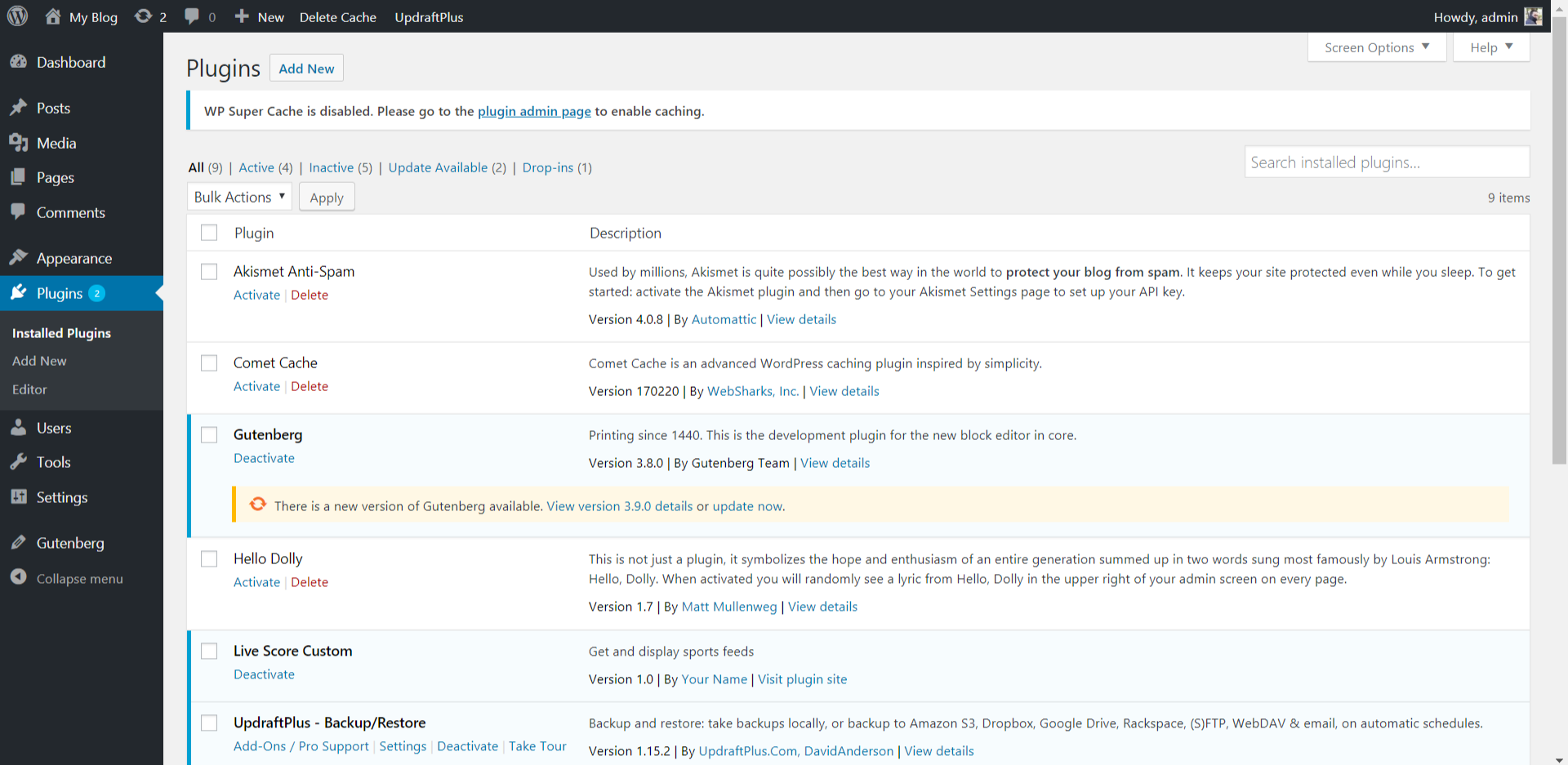Focus the Search installed plugins field
1568x765 pixels.
(x=1386, y=162)
